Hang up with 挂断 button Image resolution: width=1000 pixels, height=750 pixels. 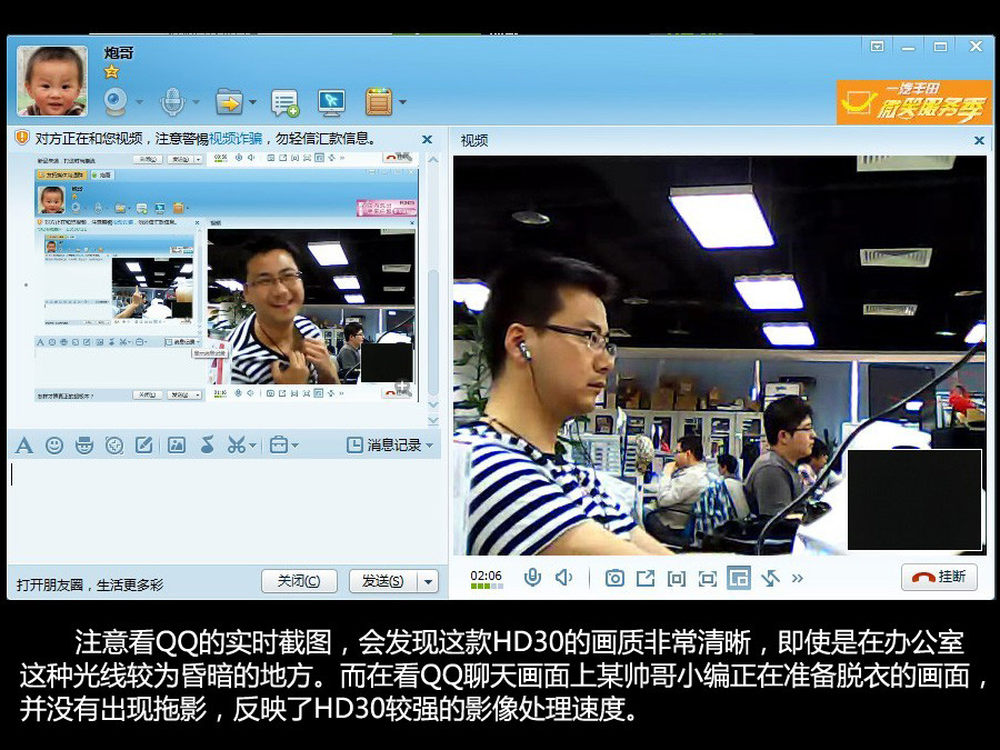coord(939,577)
